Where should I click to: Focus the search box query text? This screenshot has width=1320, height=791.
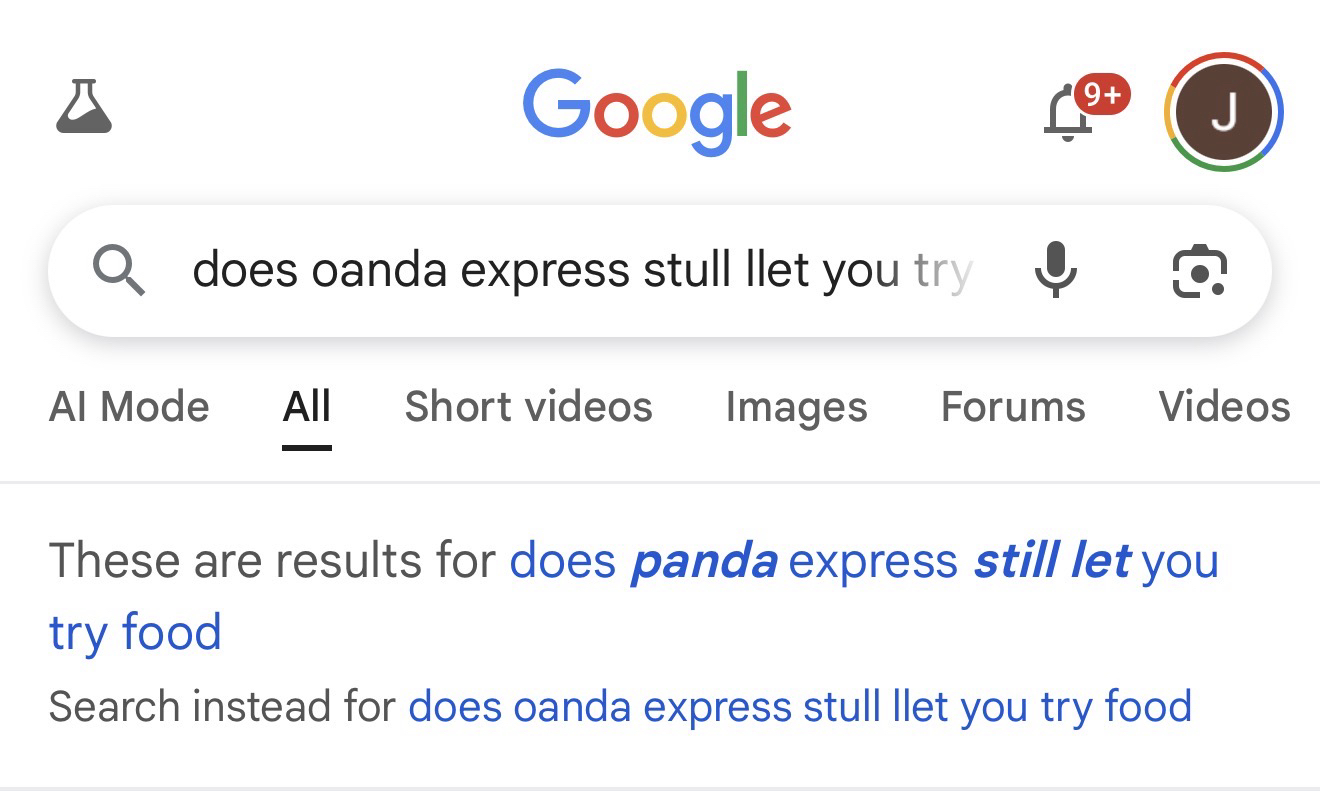pos(580,270)
